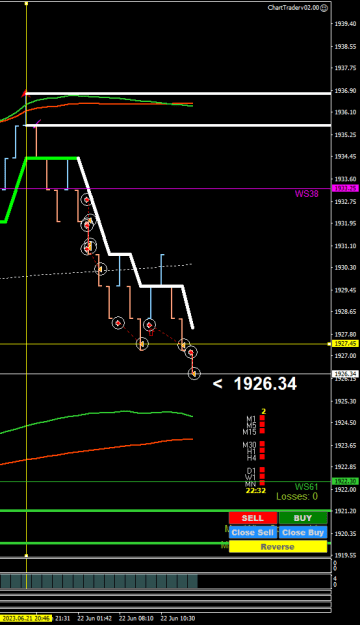
Task: Click the green WS61 level label
Action: pyautogui.click(x=307, y=486)
